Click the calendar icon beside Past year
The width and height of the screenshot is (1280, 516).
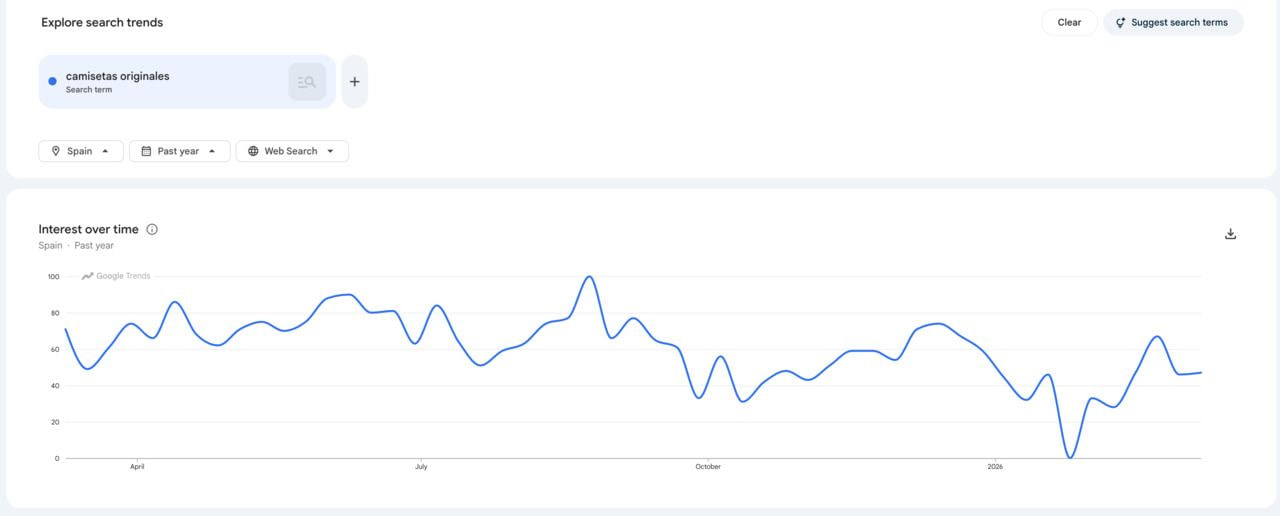pos(146,151)
